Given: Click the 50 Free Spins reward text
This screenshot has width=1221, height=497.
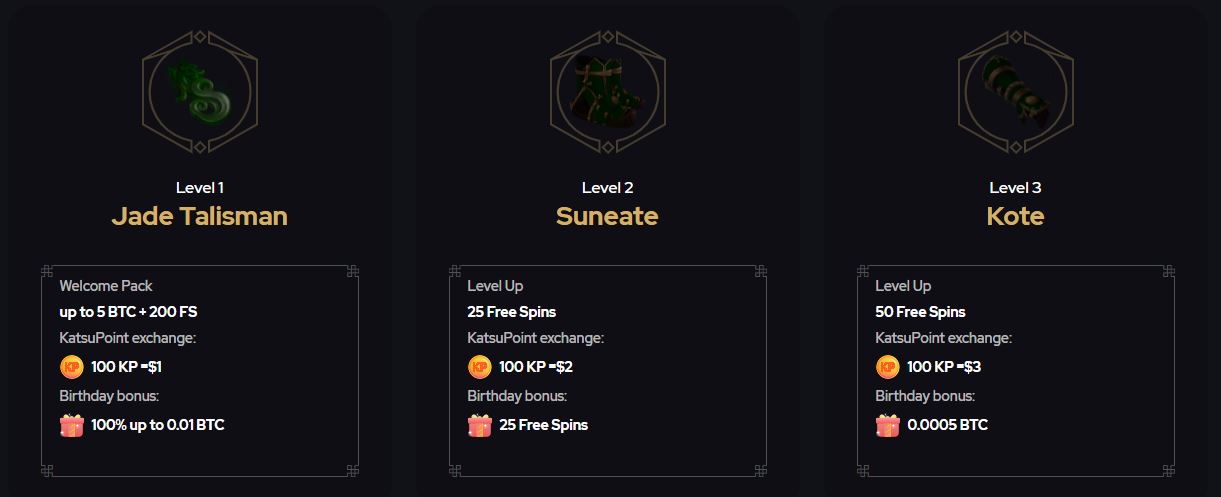Looking at the screenshot, I should pos(920,312).
